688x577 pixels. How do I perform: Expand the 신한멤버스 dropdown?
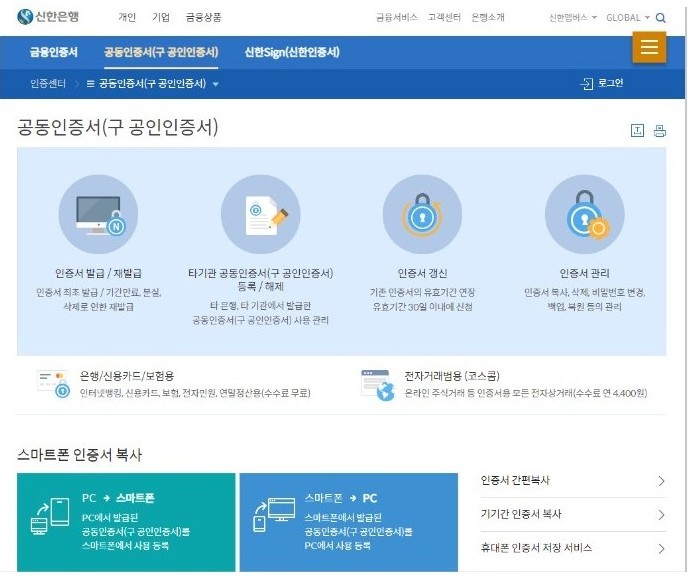573,18
